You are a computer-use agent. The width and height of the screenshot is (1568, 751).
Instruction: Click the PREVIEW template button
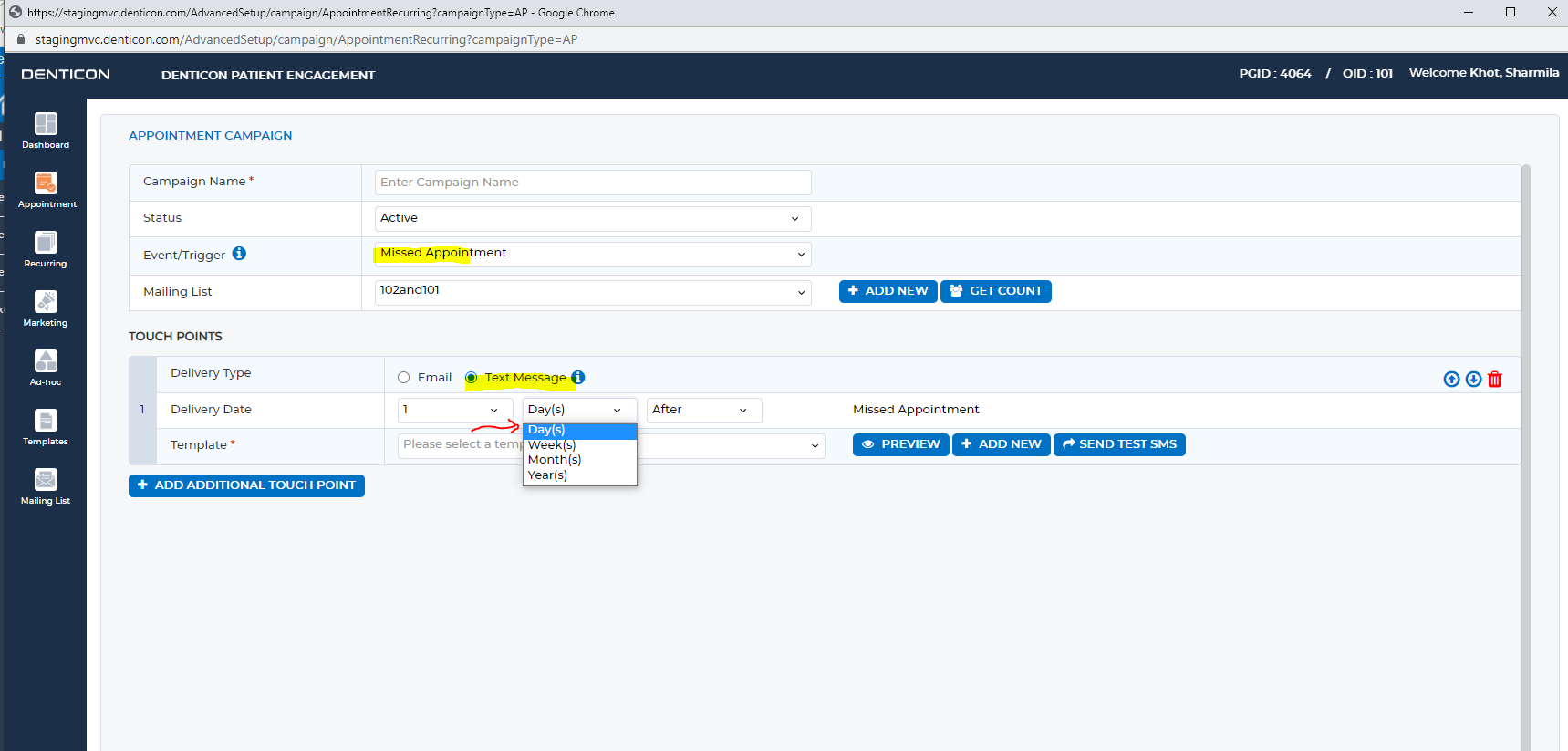point(901,444)
